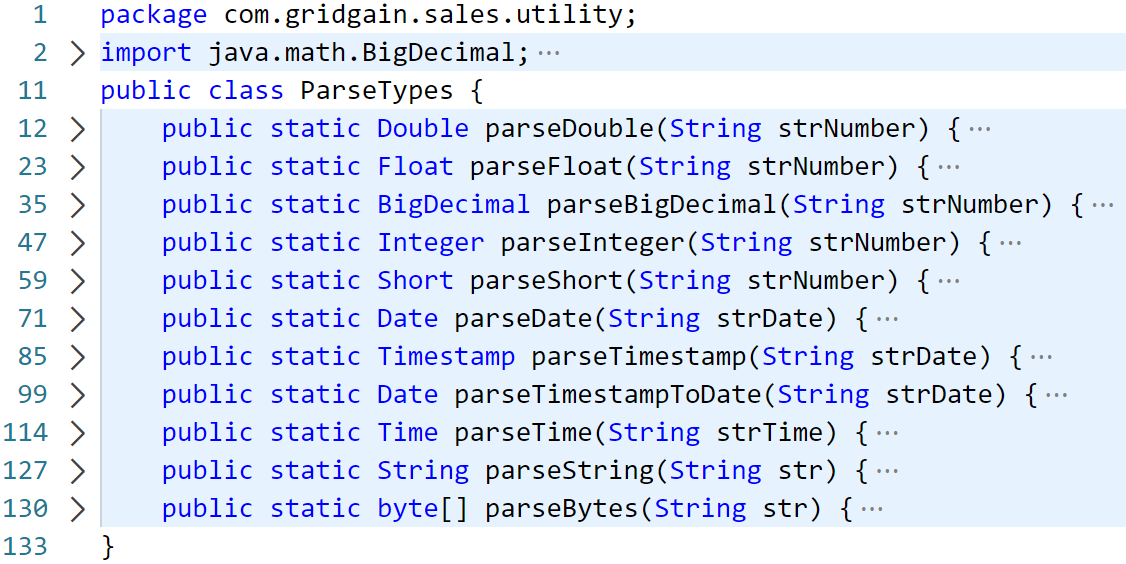Image resolution: width=1126 pixels, height=564 pixels.
Task: Click line number 1 in gutter
Action: [39, 15]
